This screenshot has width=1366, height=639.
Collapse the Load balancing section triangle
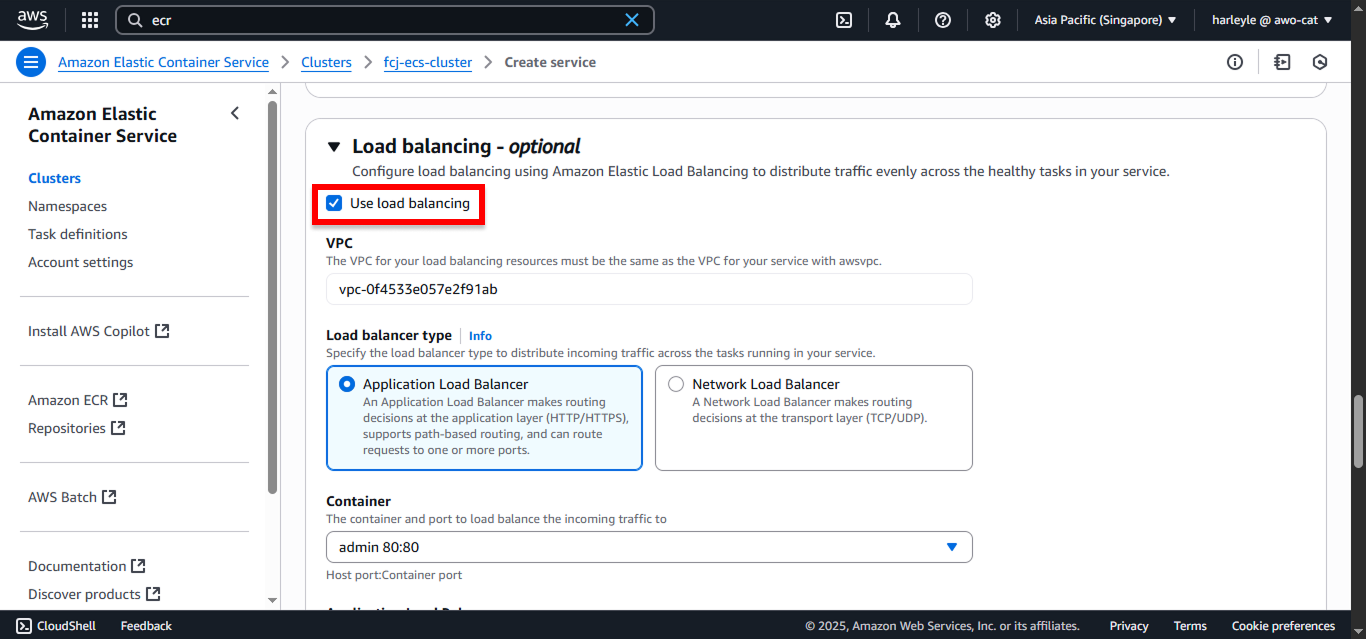pyautogui.click(x=334, y=147)
